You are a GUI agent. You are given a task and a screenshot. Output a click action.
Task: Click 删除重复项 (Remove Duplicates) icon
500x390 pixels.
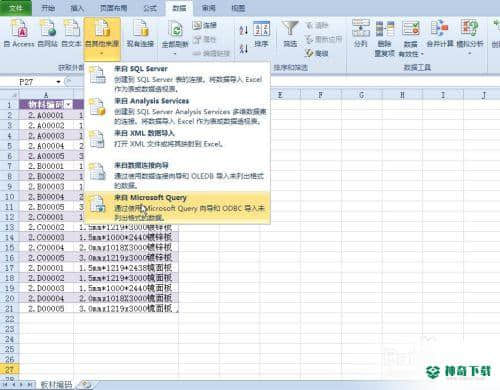click(385, 38)
